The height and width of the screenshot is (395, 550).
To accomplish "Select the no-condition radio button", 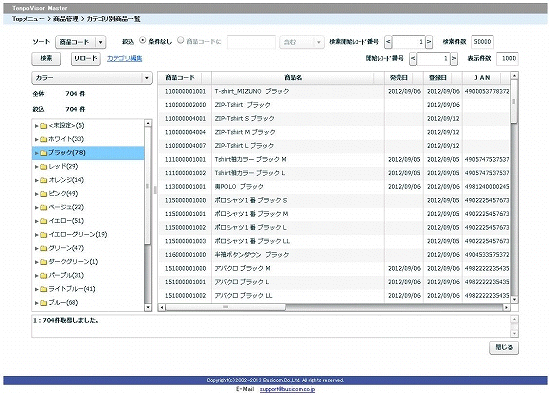I will coord(143,41).
